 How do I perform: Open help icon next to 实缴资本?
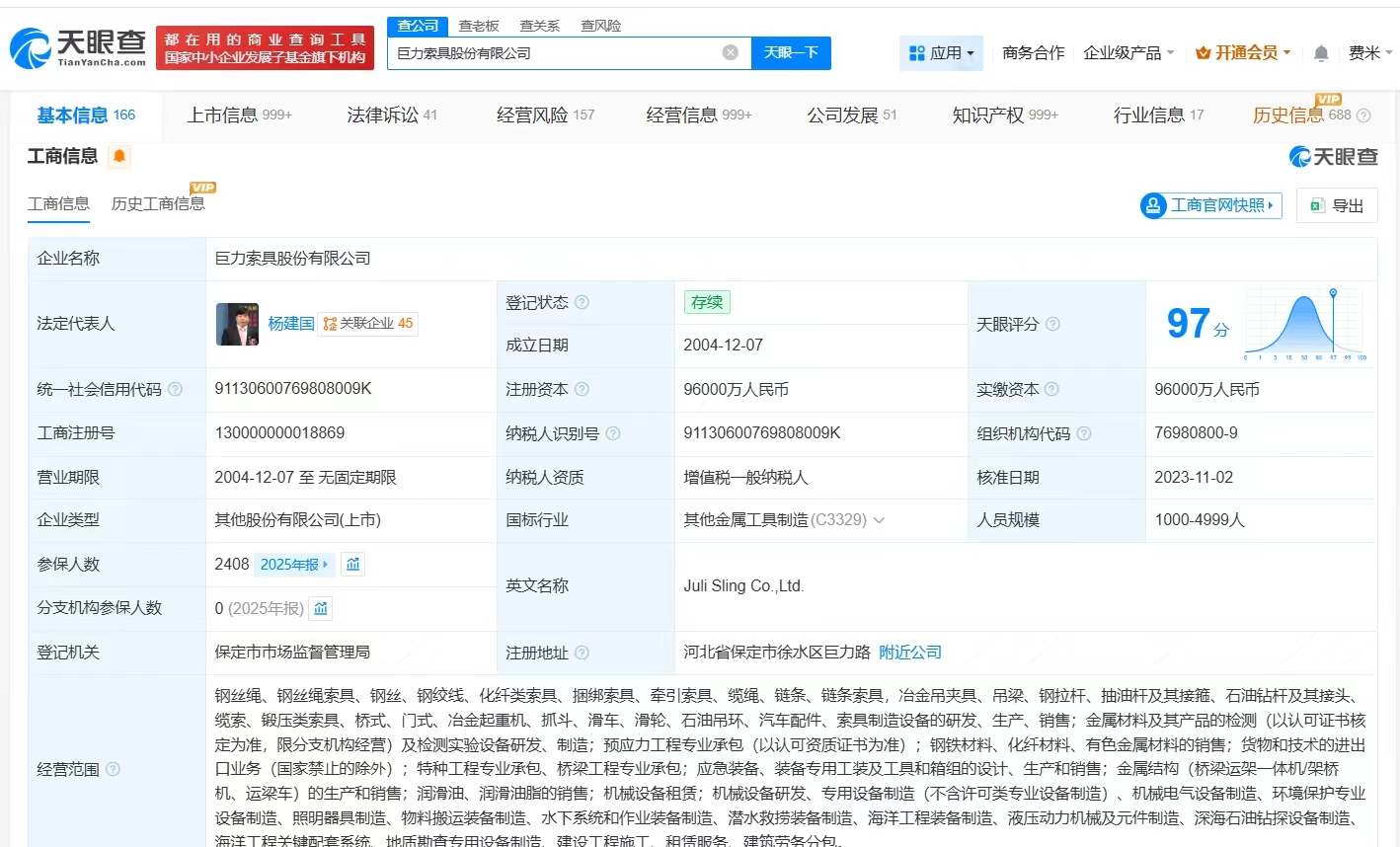(x=1051, y=389)
